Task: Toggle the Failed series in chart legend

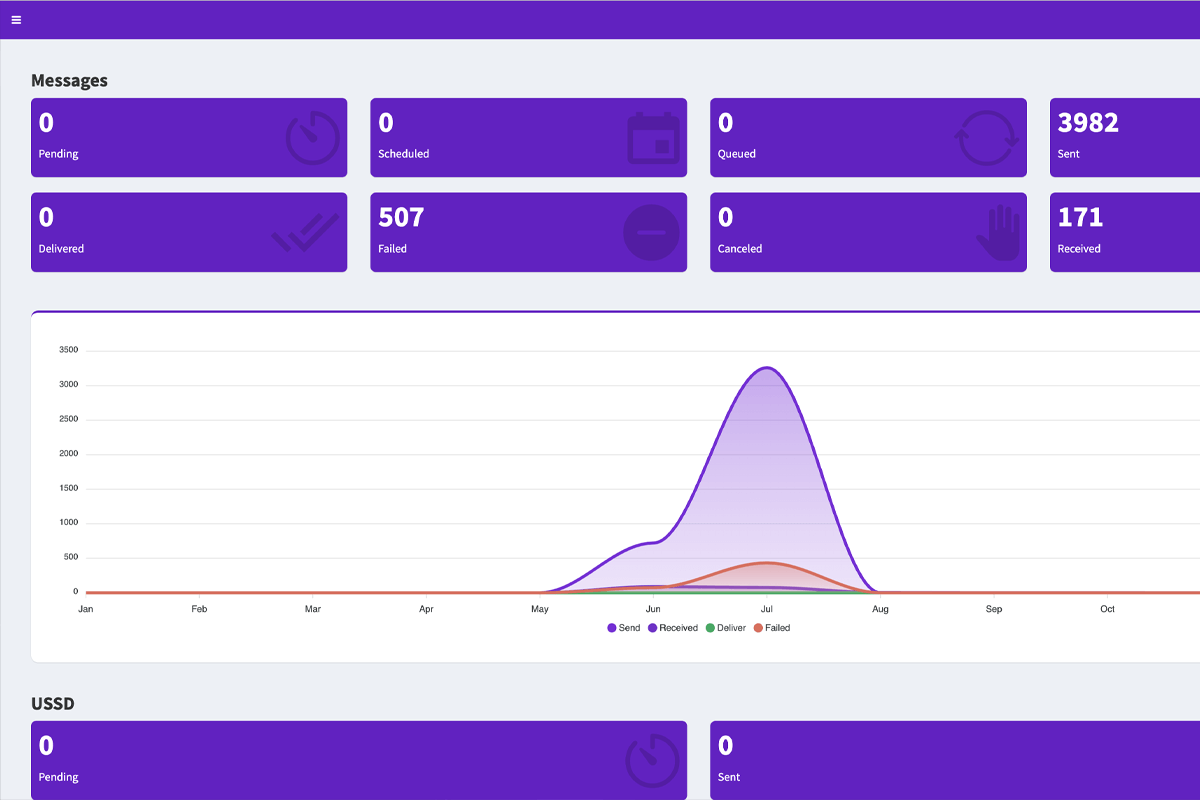Action: tap(772, 628)
